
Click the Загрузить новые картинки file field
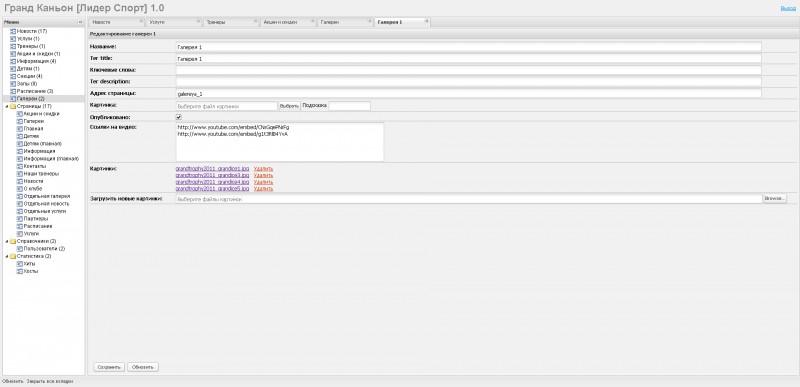coord(468,199)
